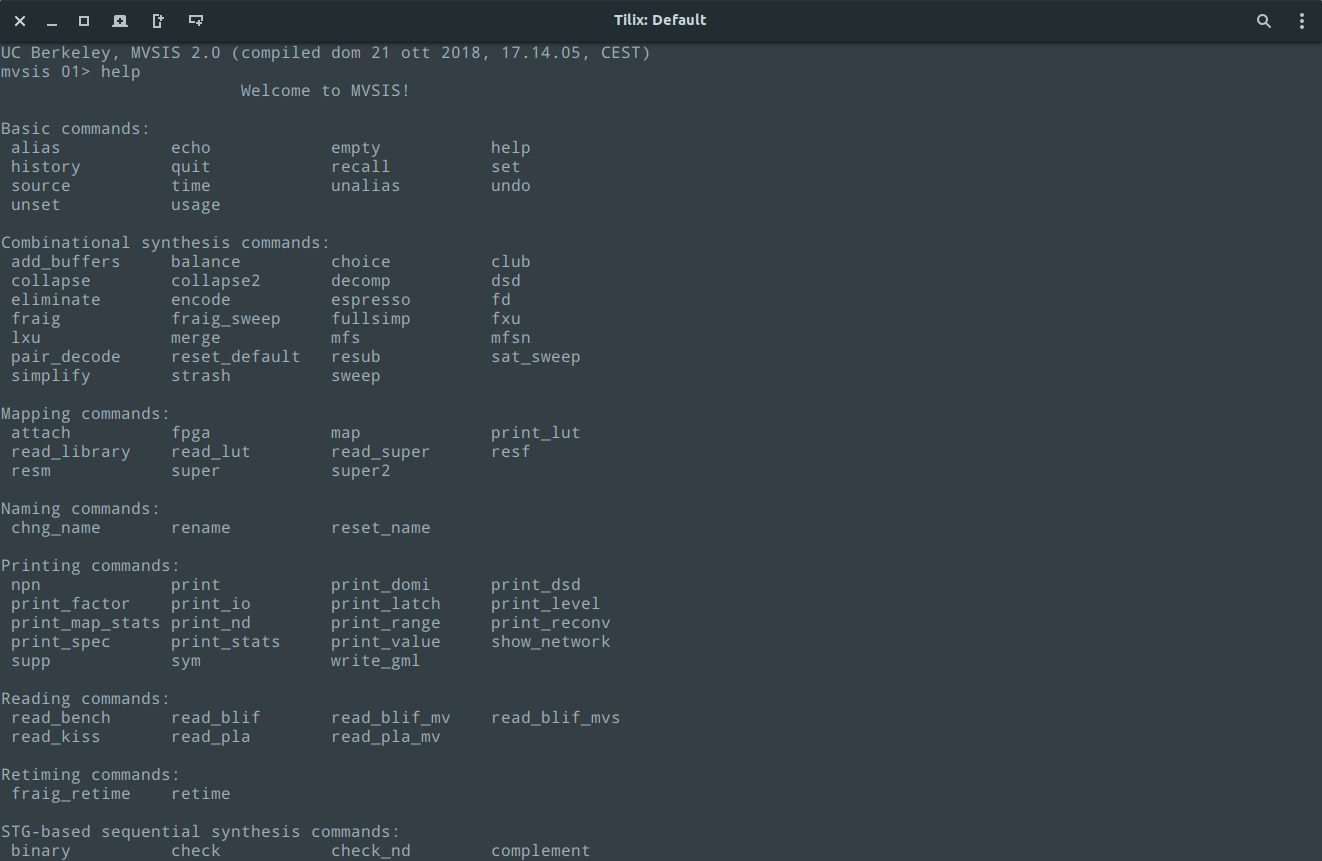This screenshot has height=861, width=1322.
Task: Click the 'read_pla_mv' command text
Action: pos(386,737)
